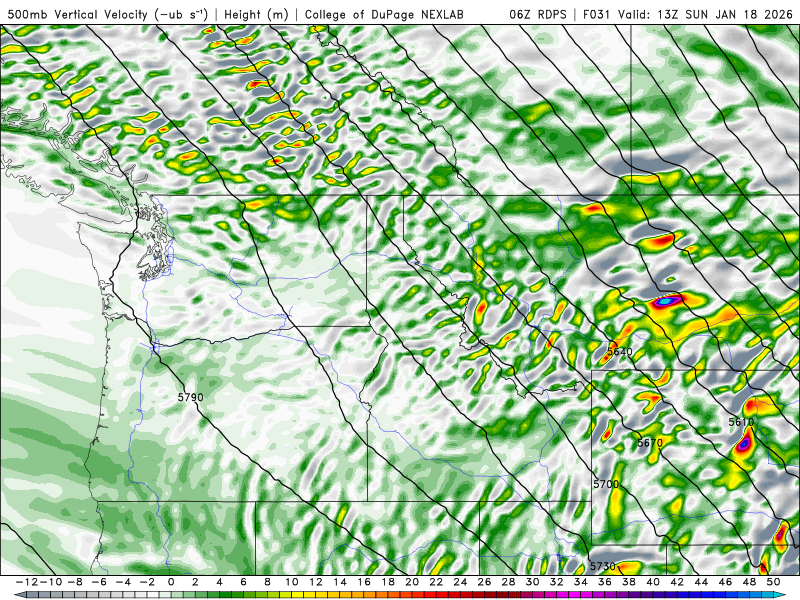Click the 5700 height contour label

[x=606, y=484]
